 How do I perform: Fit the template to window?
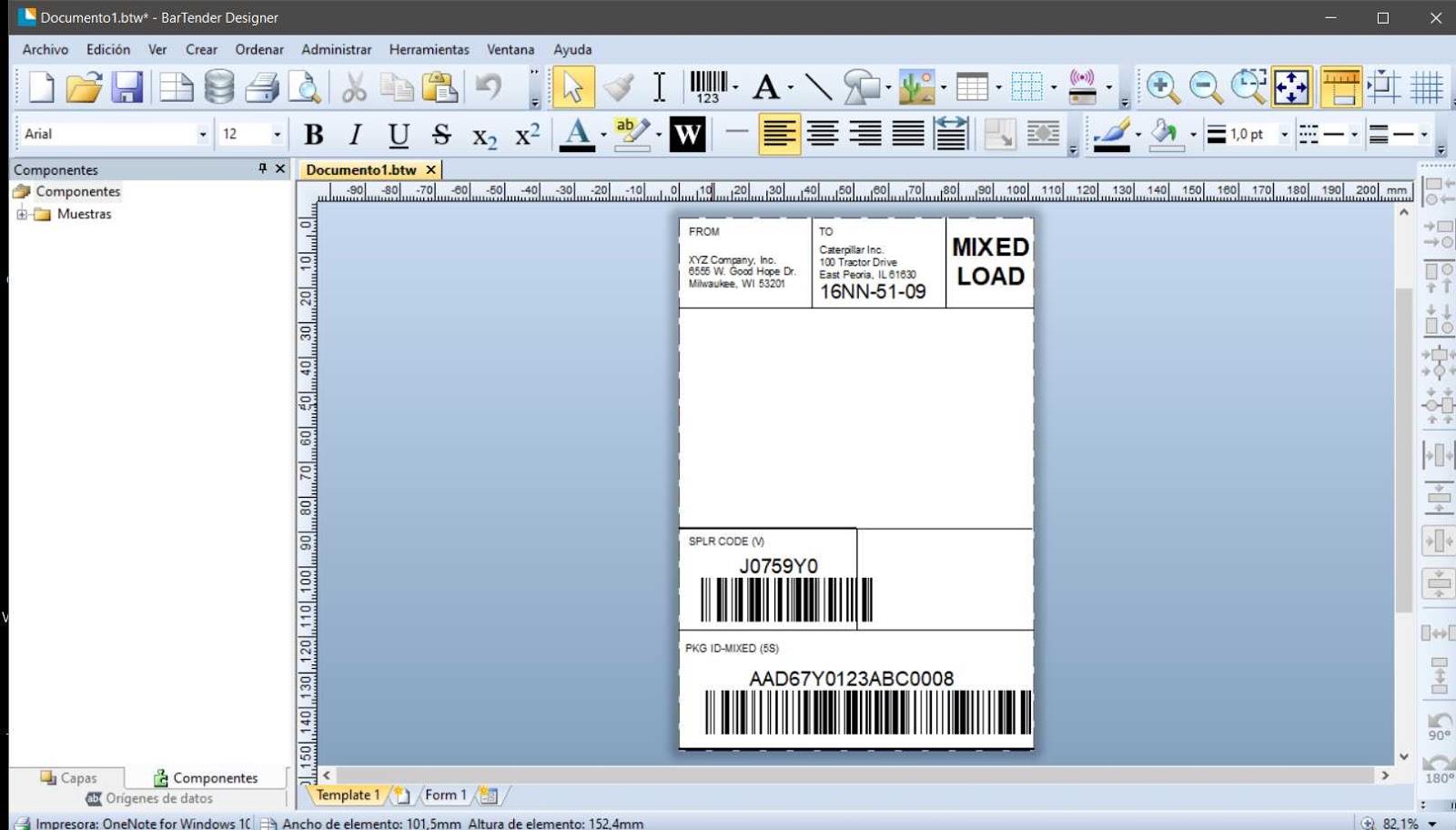[1292, 87]
